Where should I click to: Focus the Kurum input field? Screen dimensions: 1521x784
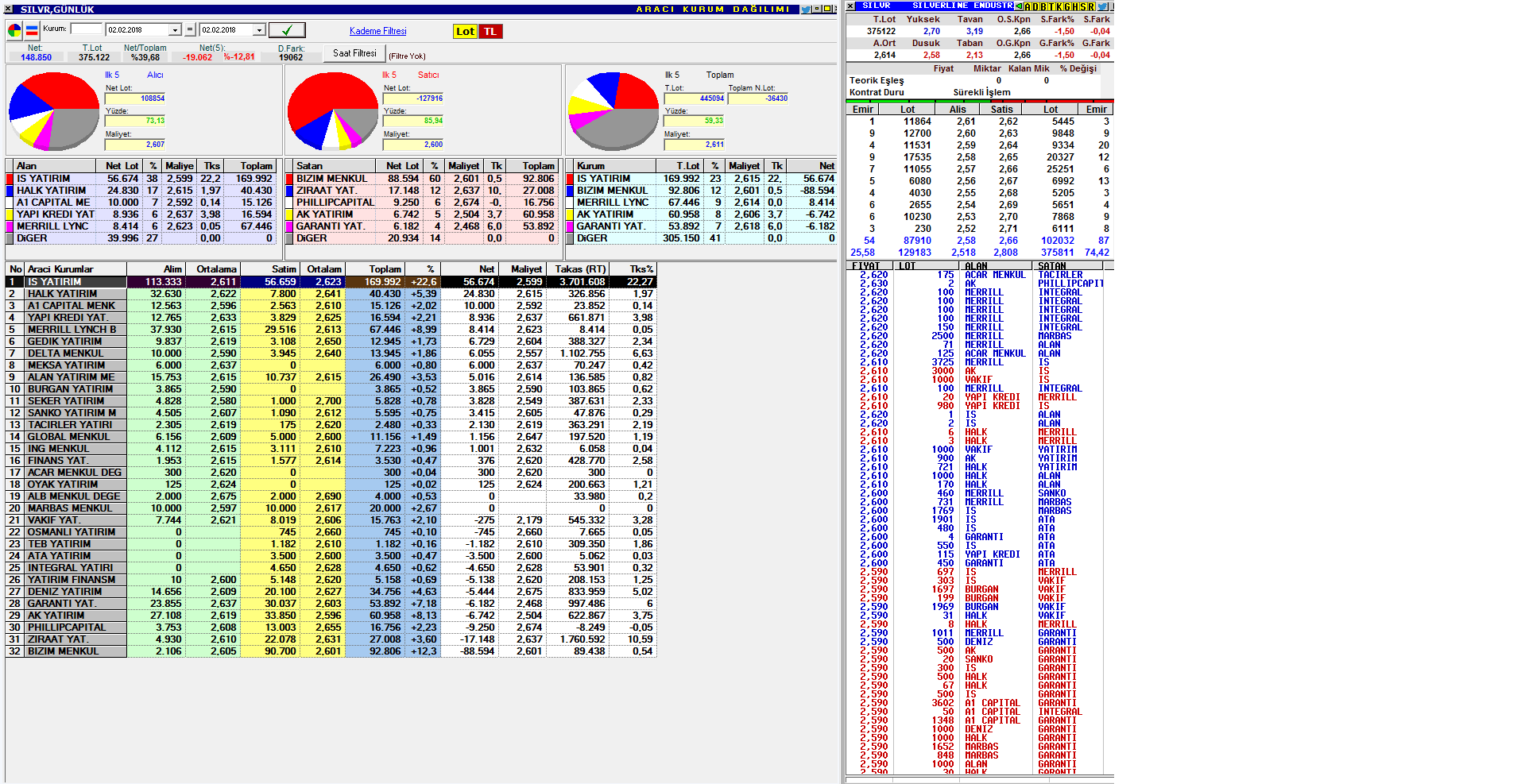coord(87,29)
